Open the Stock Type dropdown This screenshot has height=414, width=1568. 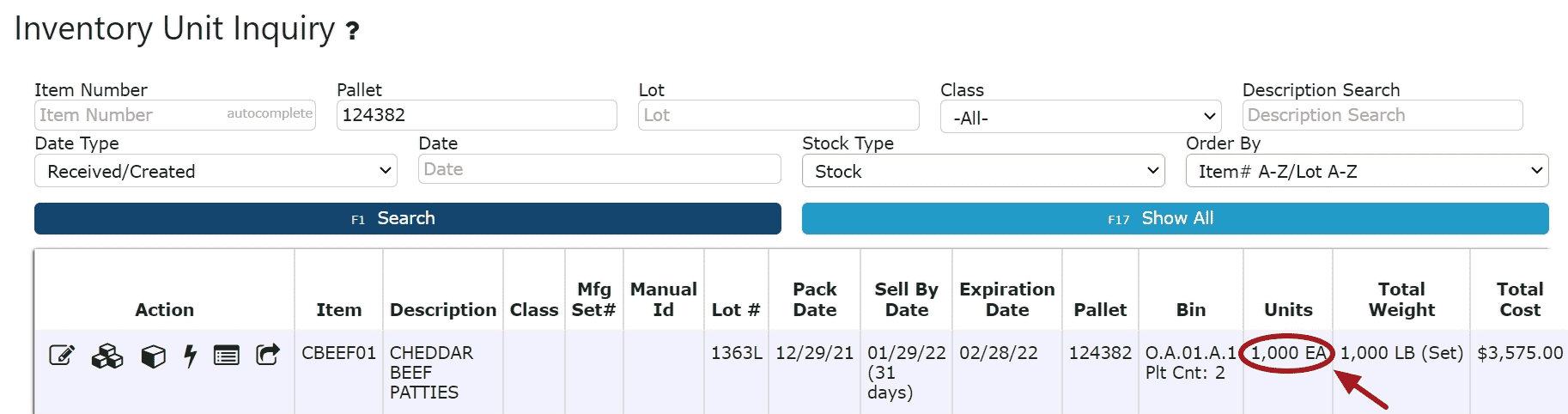(x=982, y=171)
